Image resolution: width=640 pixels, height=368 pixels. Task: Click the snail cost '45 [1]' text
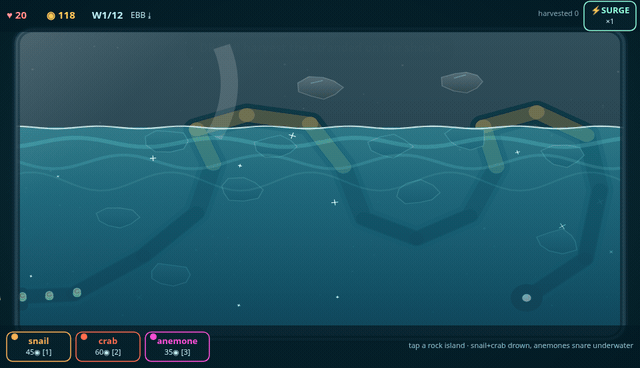coord(39,352)
